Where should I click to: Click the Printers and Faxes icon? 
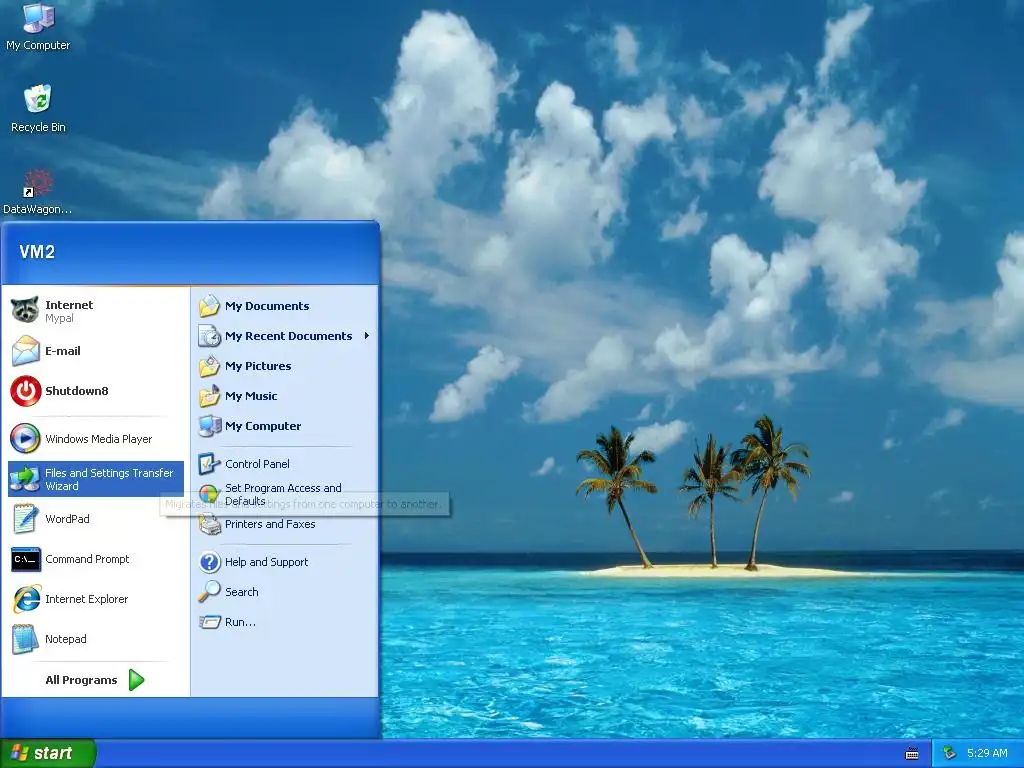coord(209,524)
